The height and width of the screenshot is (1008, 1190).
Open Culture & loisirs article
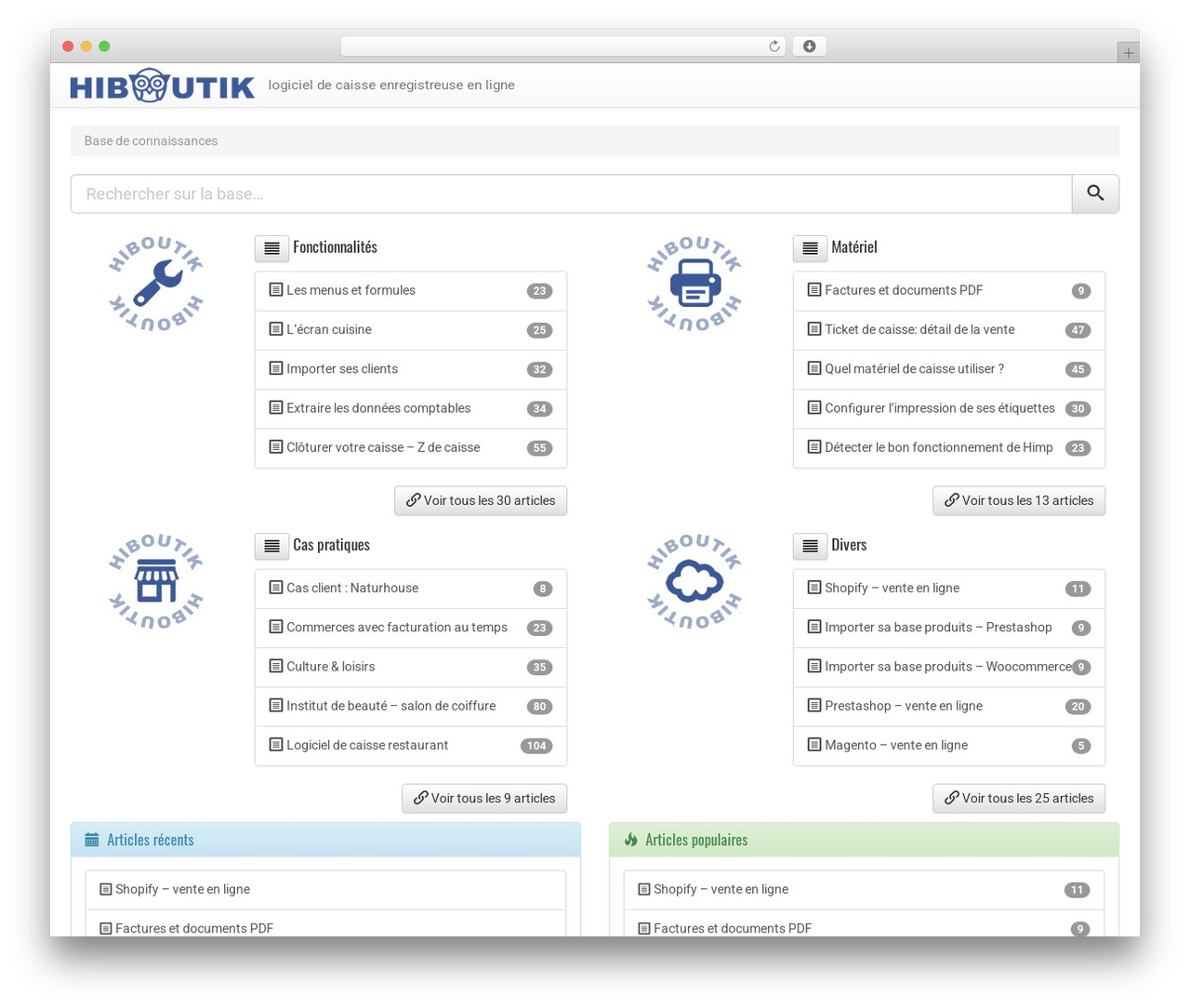[411, 667]
